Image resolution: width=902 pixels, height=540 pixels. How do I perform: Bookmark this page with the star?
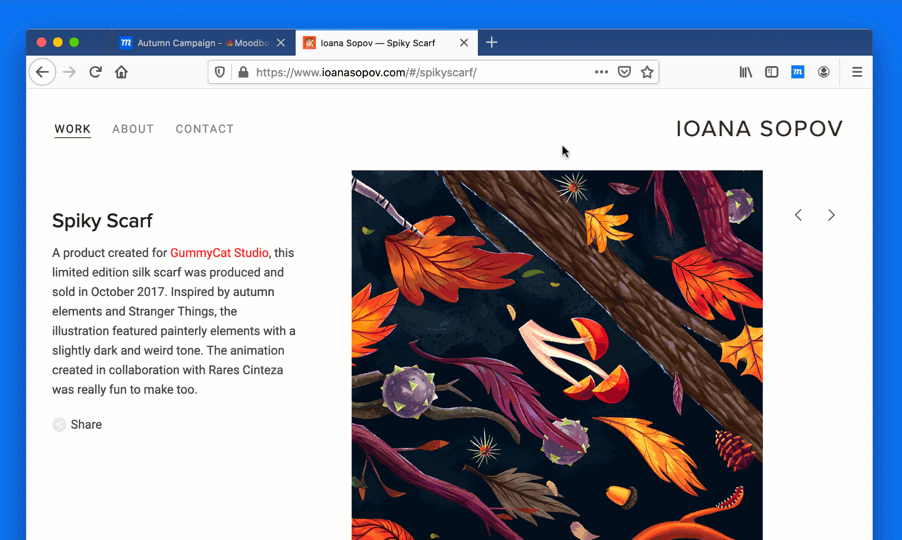(647, 72)
